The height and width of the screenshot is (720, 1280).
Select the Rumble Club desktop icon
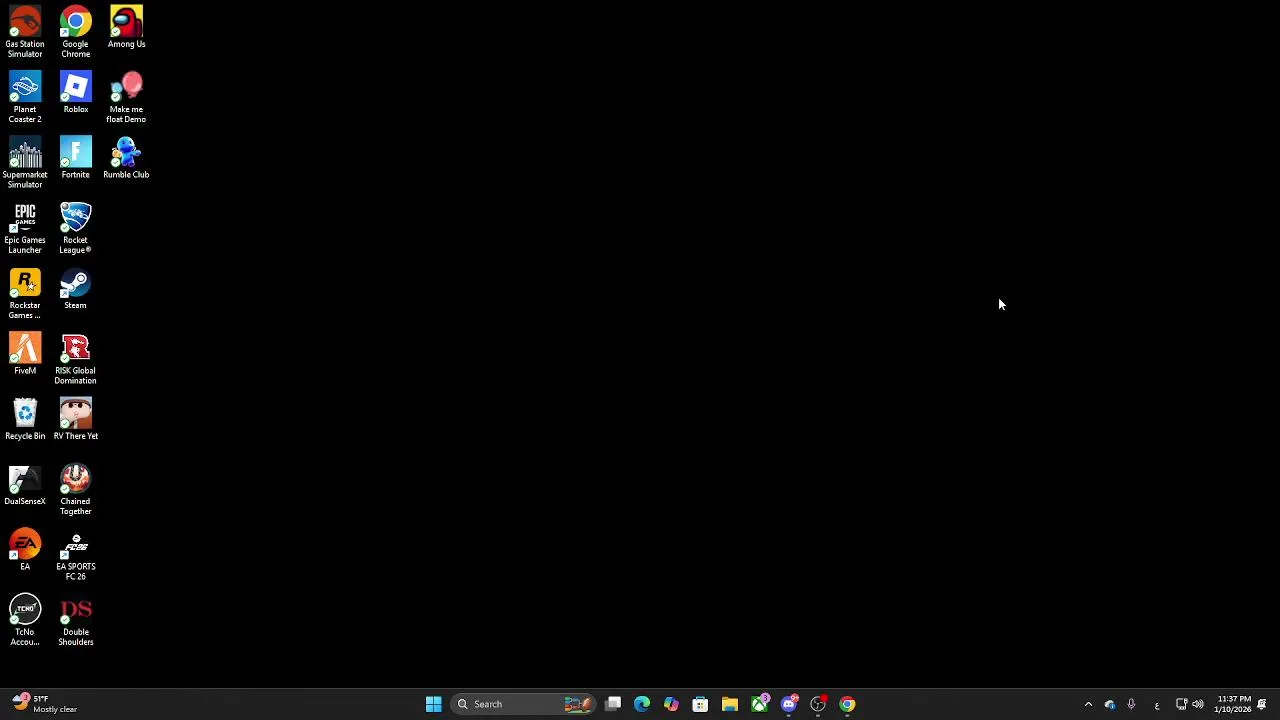point(126,157)
